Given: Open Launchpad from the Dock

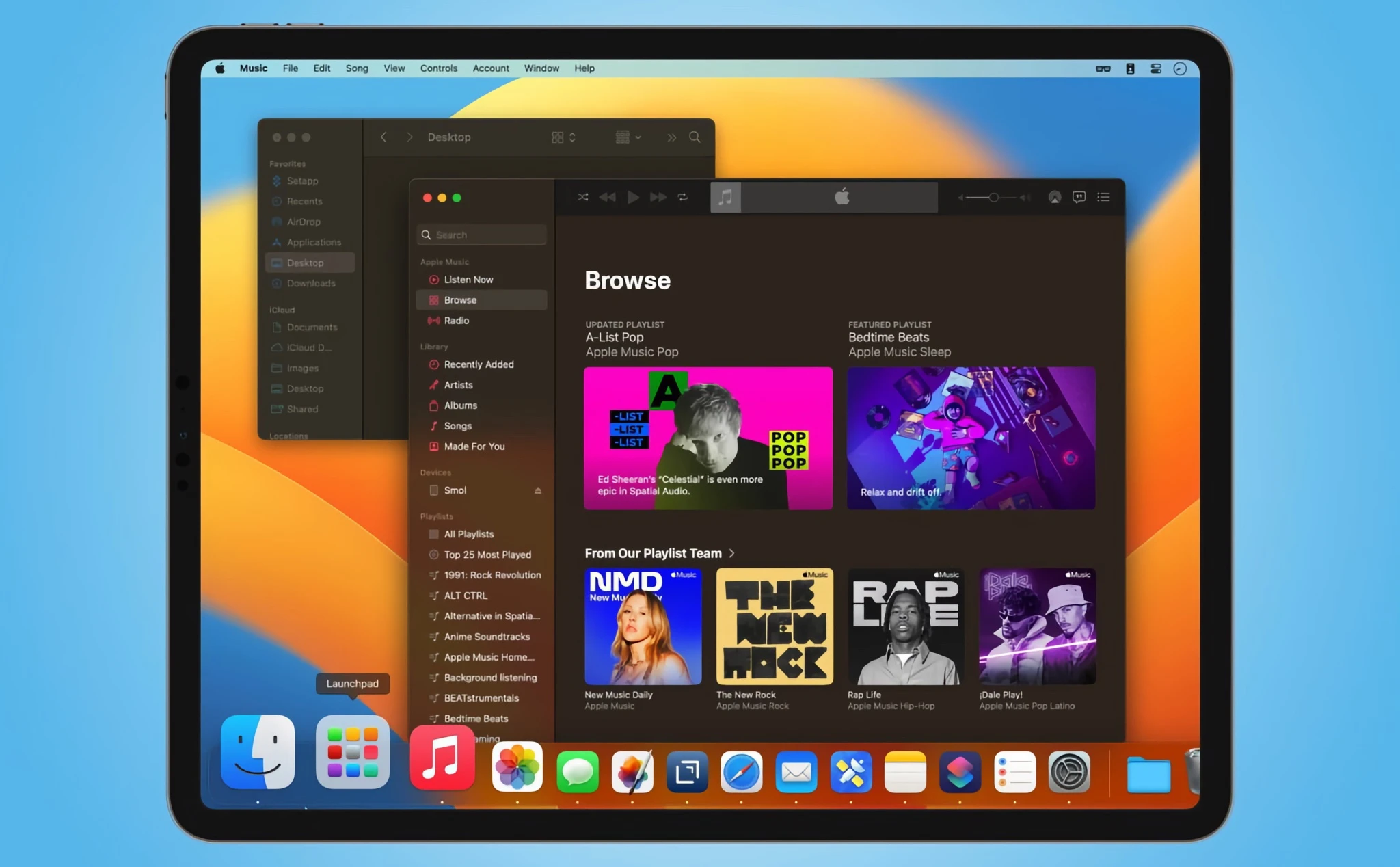Looking at the screenshot, I should tap(353, 752).
